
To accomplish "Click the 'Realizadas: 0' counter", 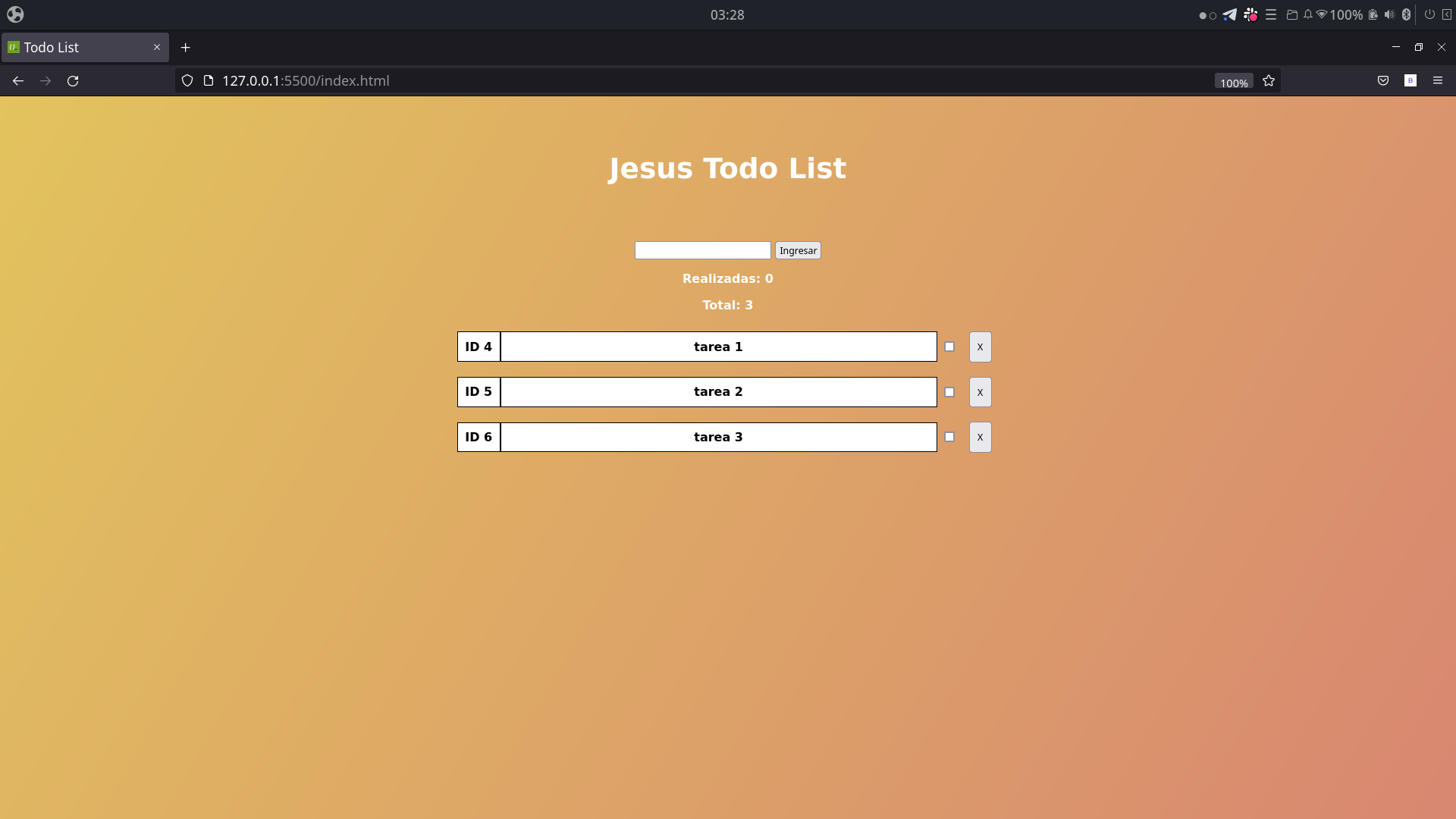I will tap(727, 278).
